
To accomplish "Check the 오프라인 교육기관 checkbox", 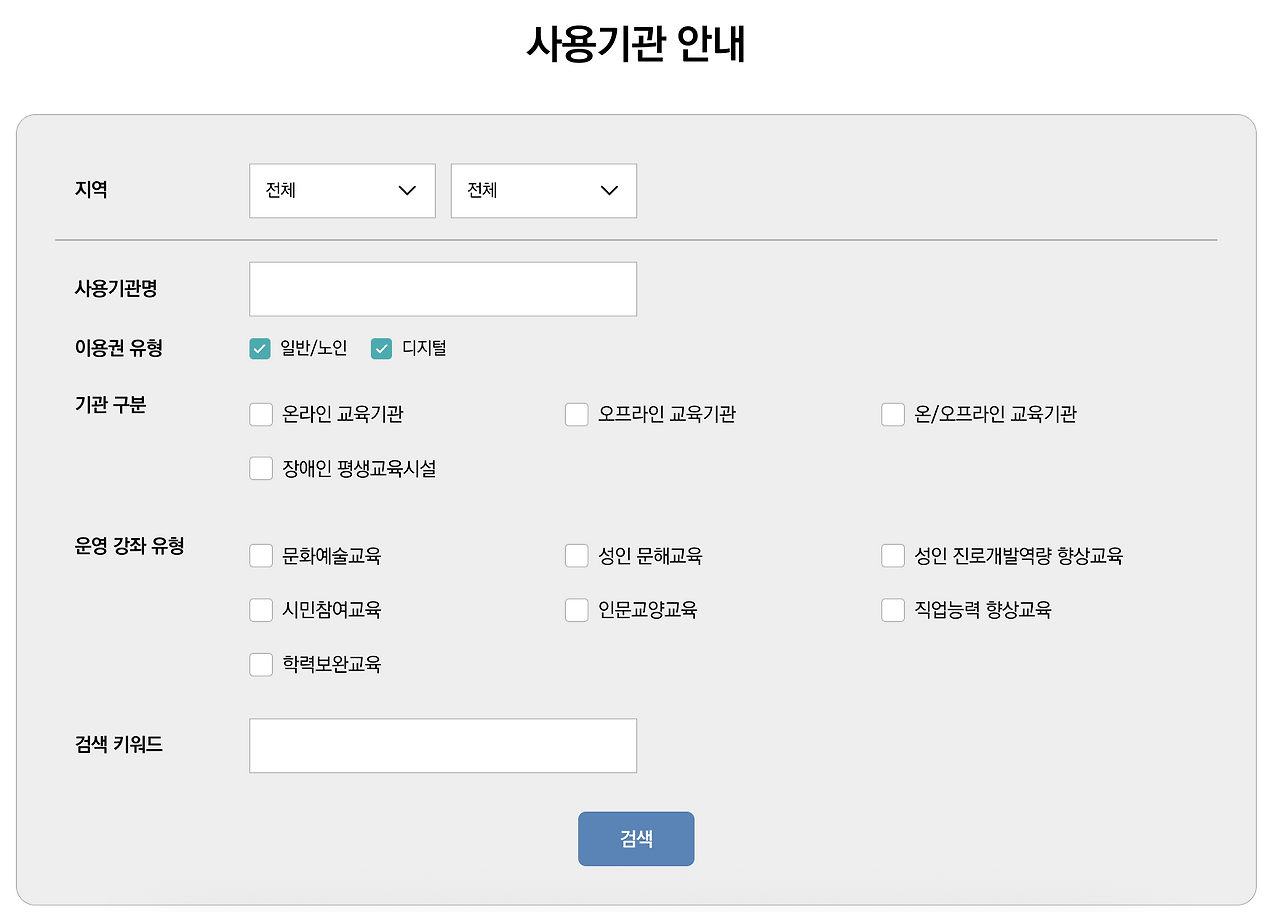I will pyautogui.click(x=576, y=413).
